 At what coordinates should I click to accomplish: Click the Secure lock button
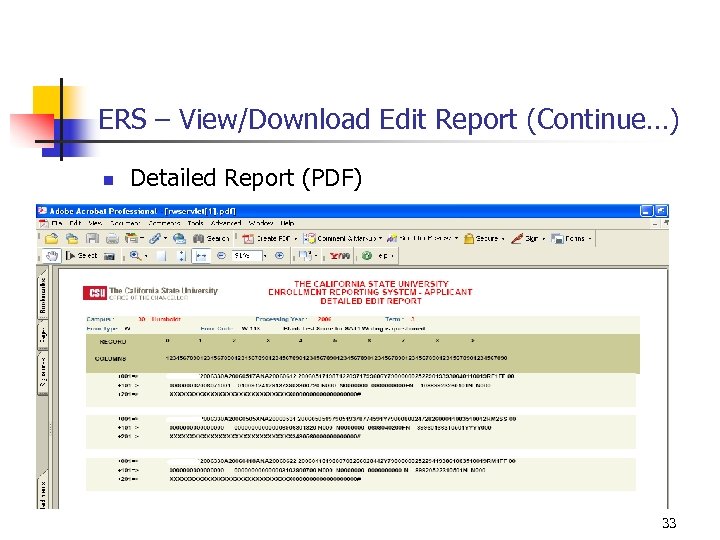481,238
